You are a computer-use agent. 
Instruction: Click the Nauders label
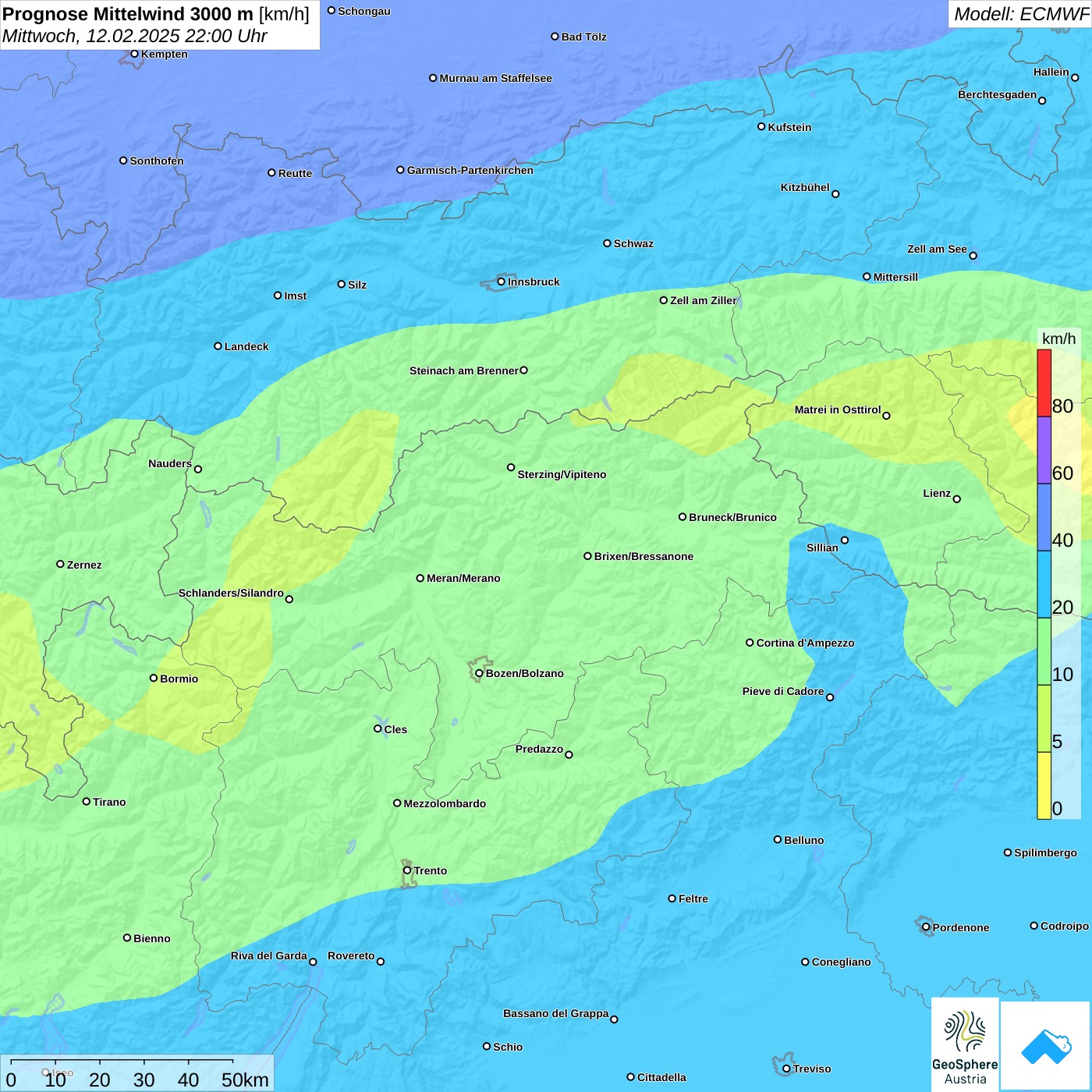pos(170,463)
